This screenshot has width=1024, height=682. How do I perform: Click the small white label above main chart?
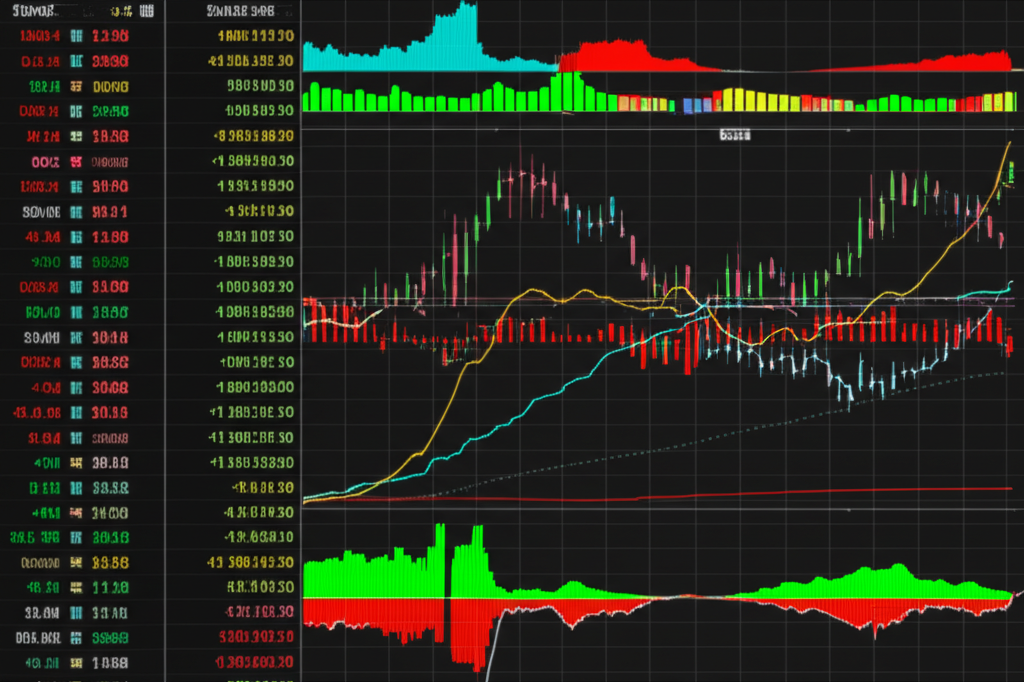point(735,134)
